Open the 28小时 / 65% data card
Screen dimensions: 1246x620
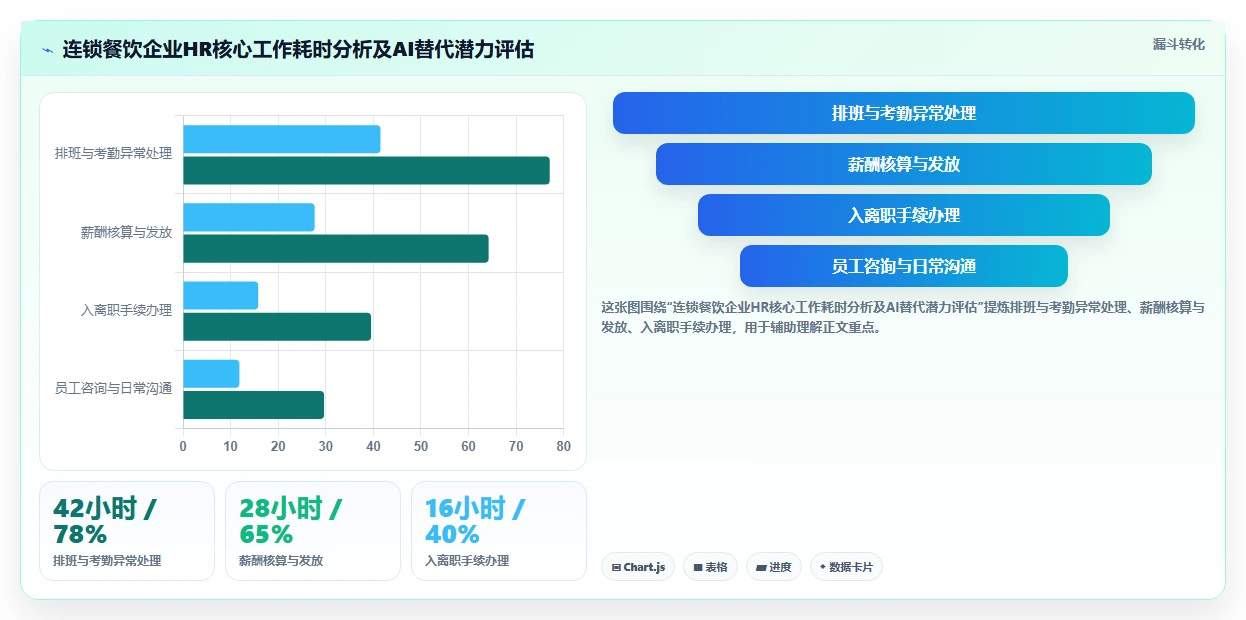click(313, 531)
